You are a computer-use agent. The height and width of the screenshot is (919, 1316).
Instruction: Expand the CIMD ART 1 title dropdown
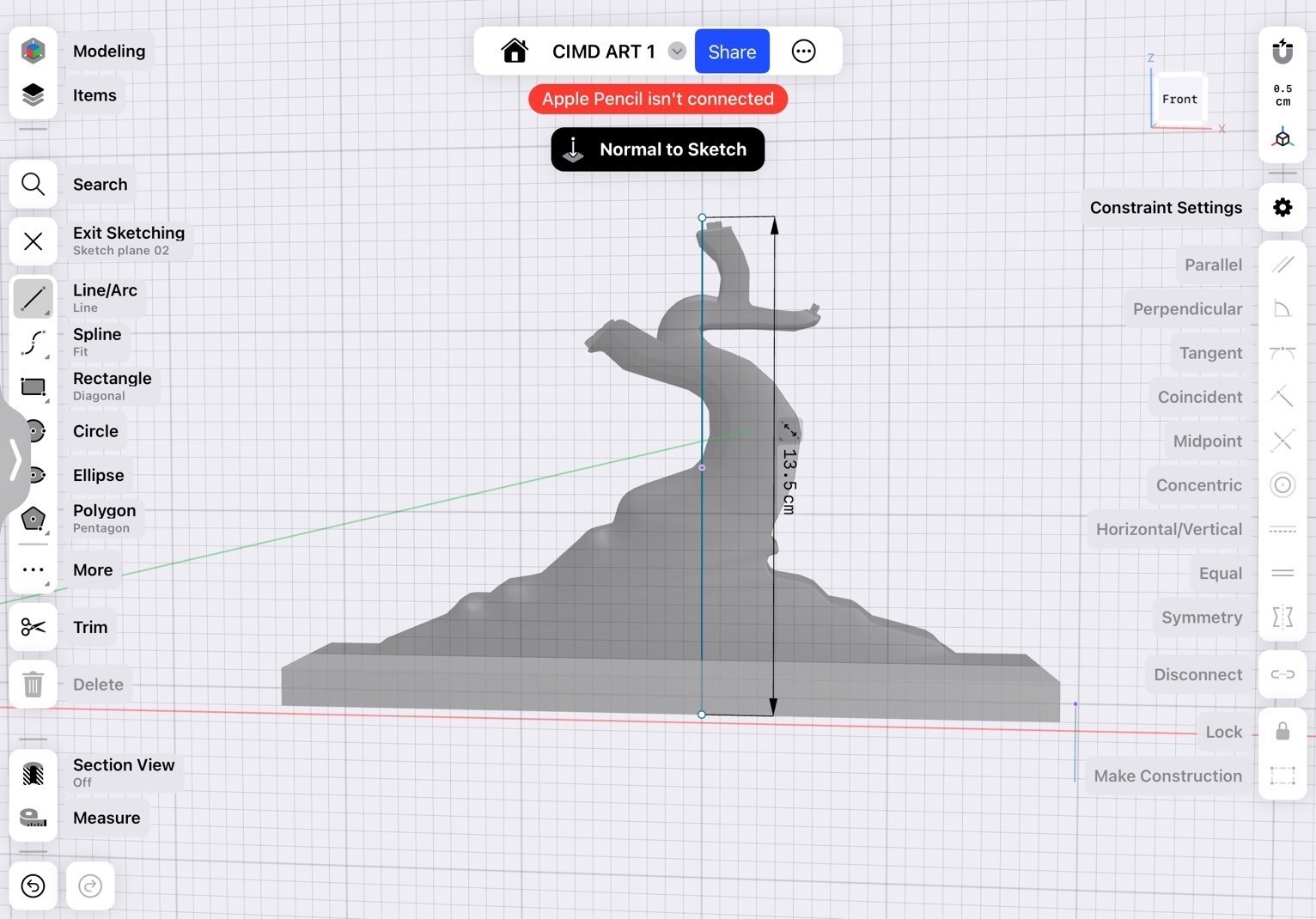pyautogui.click(x=677, y=52)
